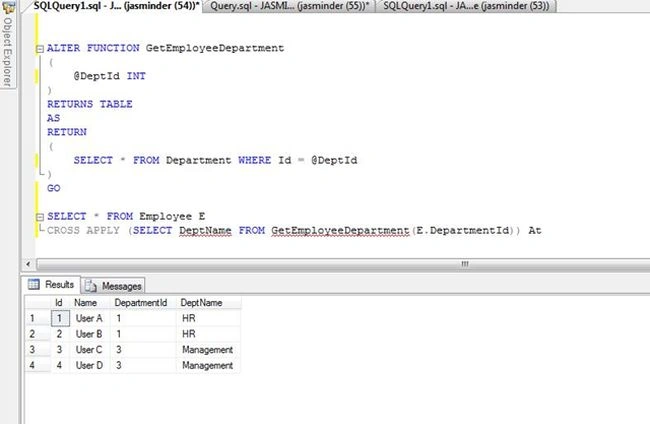Click the Results grid icon

coord(34,284)
